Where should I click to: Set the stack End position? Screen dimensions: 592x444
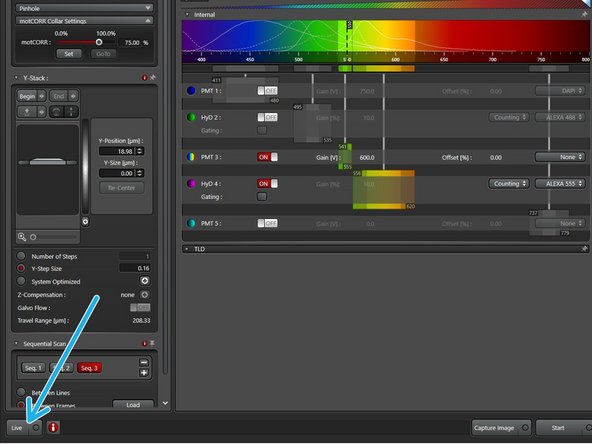pyautogui.click(x=59, y=96)
